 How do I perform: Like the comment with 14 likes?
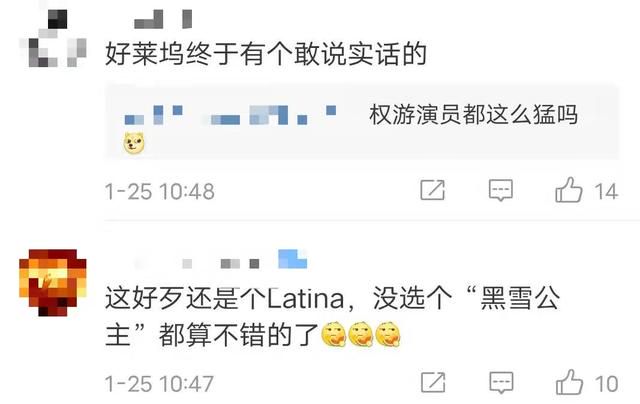569,190
